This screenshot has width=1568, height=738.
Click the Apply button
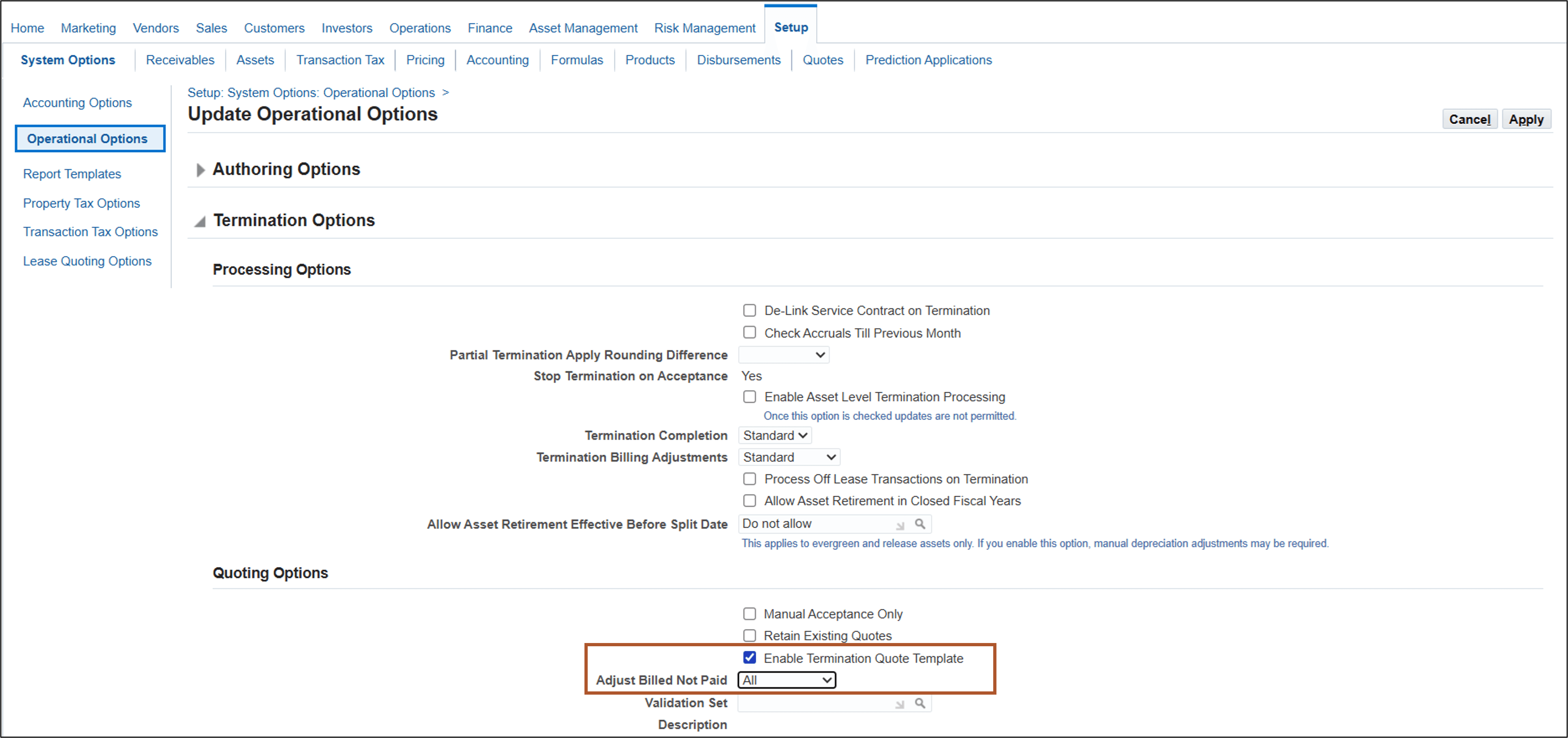[x=1526, y=119]
